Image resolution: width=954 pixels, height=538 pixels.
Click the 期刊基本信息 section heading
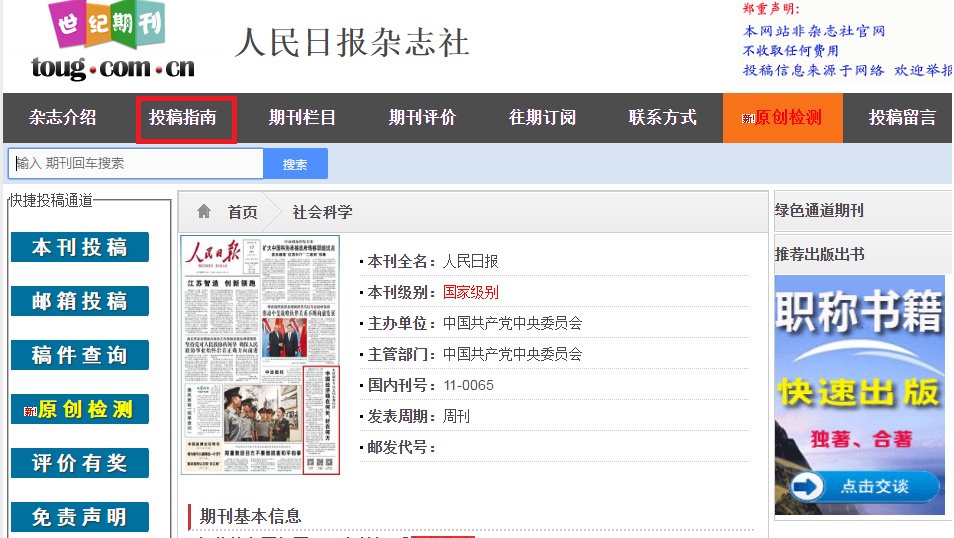point(250,516)
